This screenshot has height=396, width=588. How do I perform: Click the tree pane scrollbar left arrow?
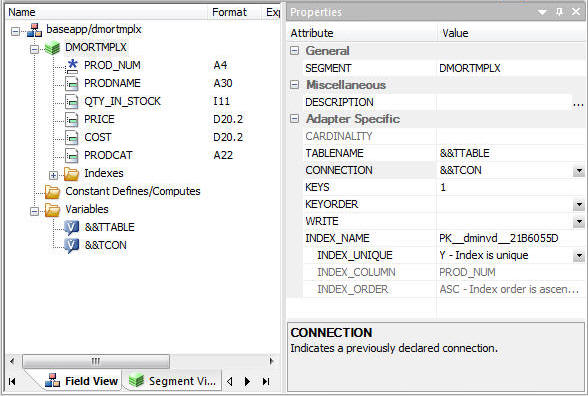click(x=12, y=361)
